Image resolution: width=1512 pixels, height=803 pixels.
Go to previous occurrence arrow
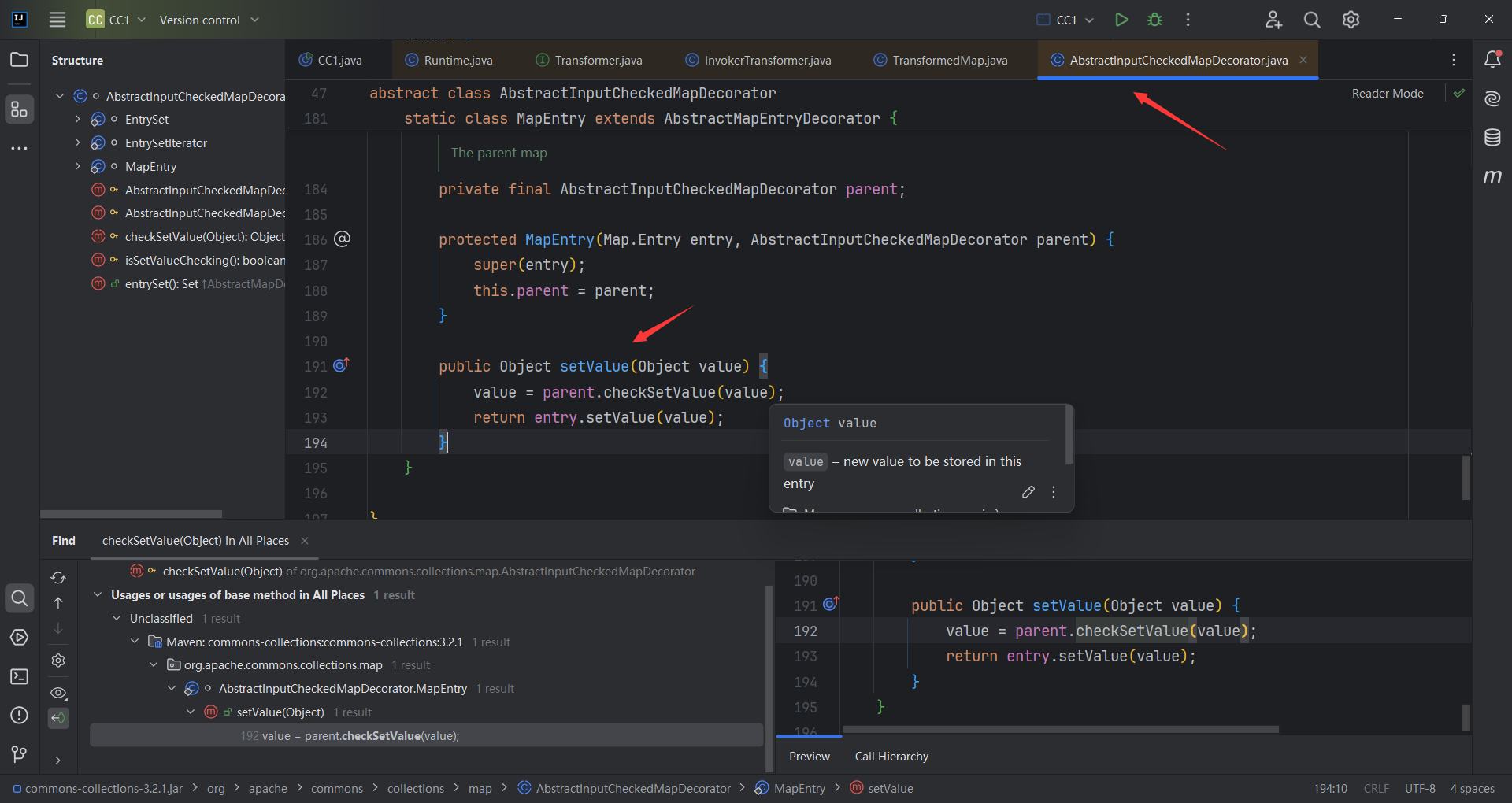(x=58, y=603)
